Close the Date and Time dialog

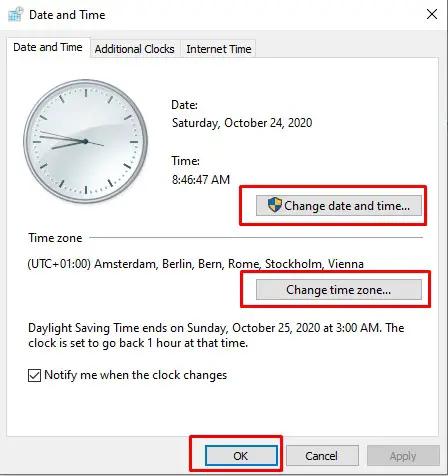432,14
